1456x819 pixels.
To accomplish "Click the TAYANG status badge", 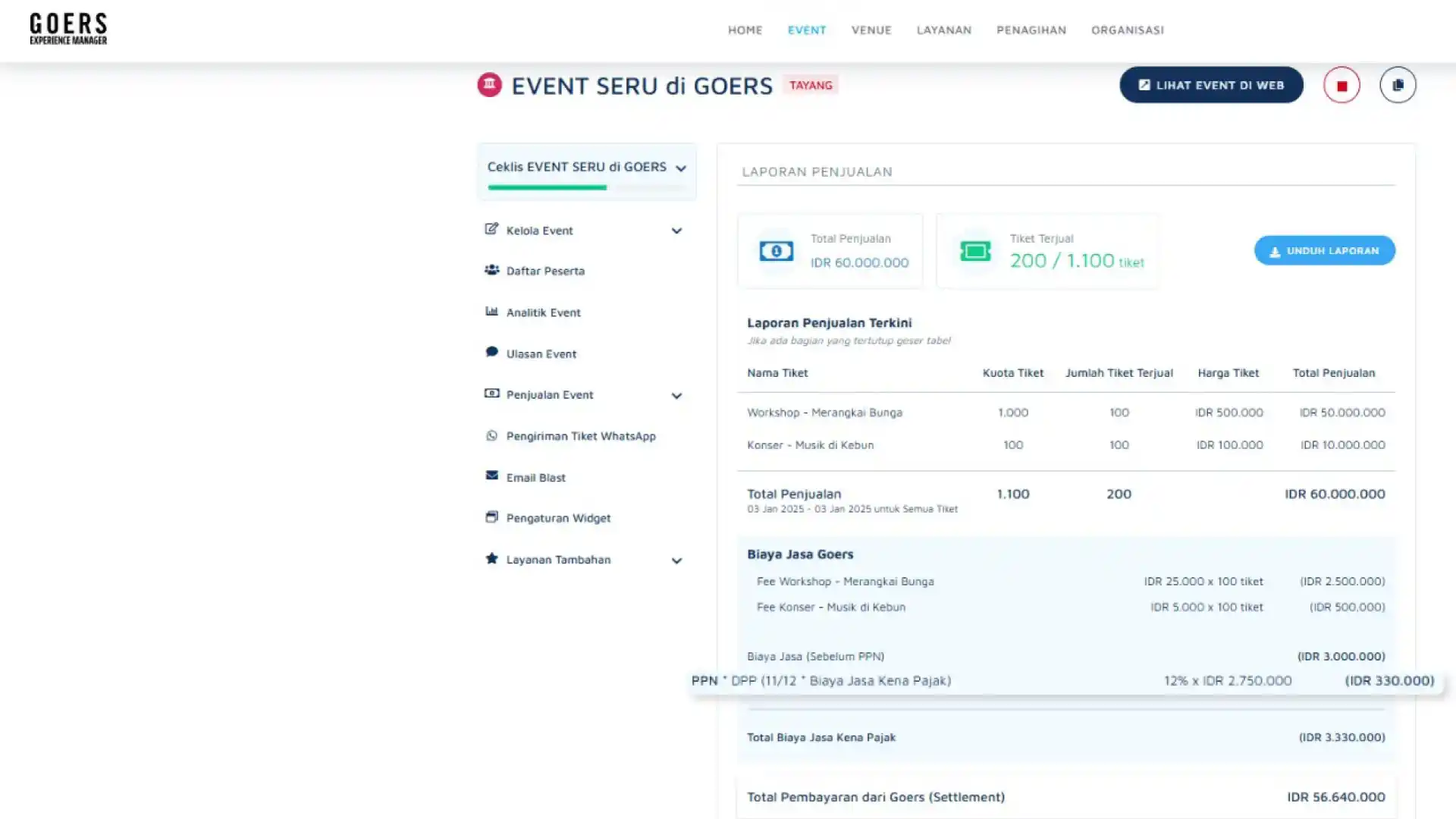I will [810, 85].
